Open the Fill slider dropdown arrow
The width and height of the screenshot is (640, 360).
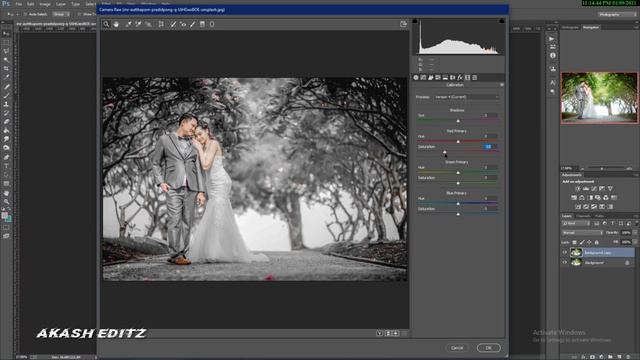[635, 242]
